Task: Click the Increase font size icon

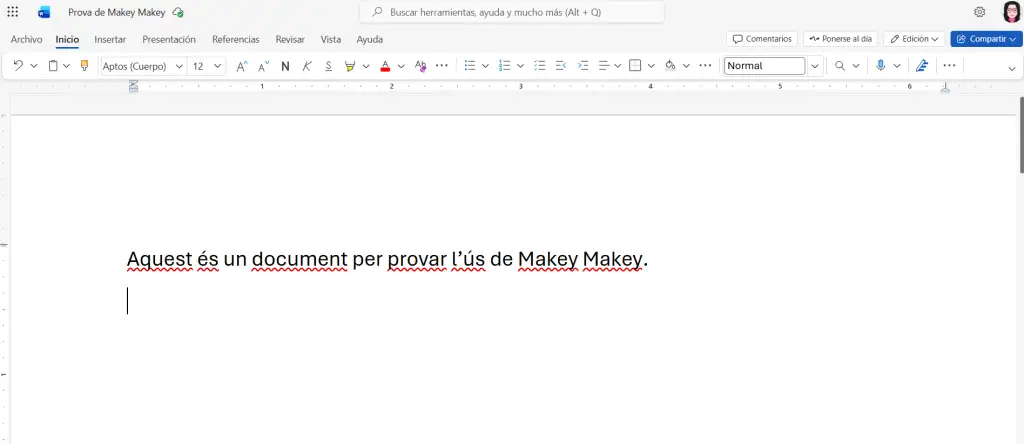Action: coord(241,66)
